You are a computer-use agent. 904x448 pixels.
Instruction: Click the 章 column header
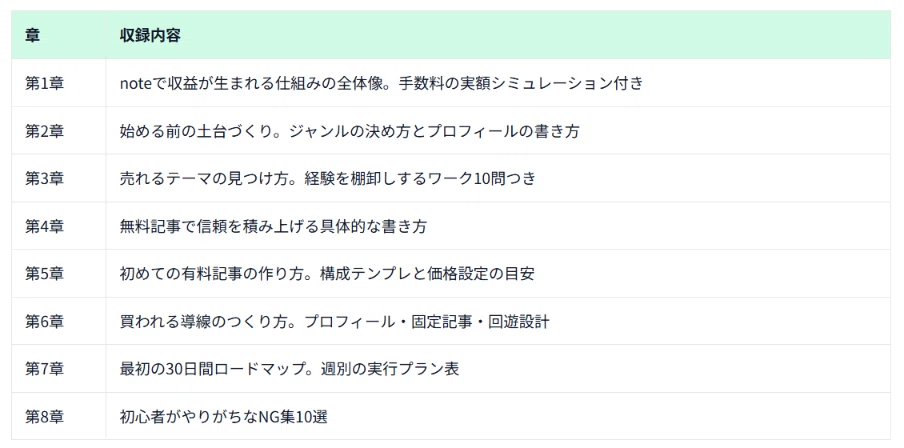[x=58, y=35]
